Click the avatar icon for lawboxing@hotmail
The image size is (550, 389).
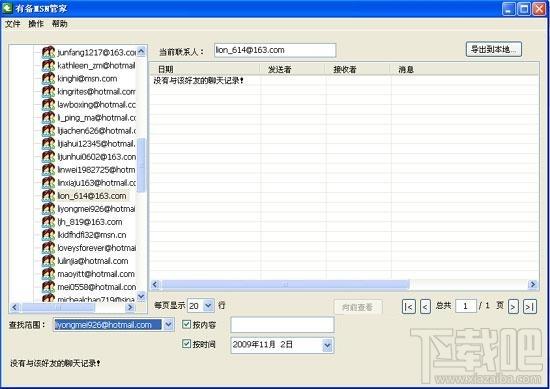coord(48,104)
